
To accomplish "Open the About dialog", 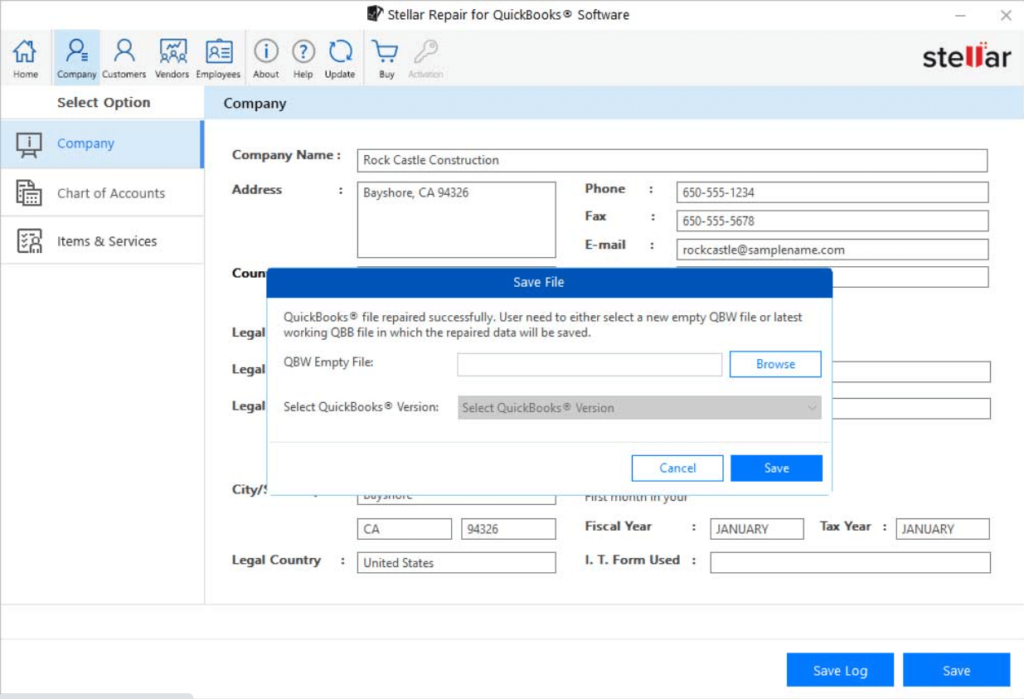I will click(x=265, y=56).
